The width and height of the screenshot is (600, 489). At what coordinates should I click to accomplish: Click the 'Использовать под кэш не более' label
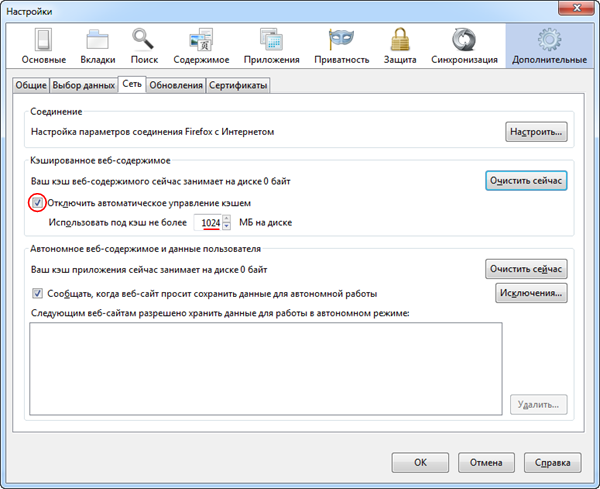(117, 223)
